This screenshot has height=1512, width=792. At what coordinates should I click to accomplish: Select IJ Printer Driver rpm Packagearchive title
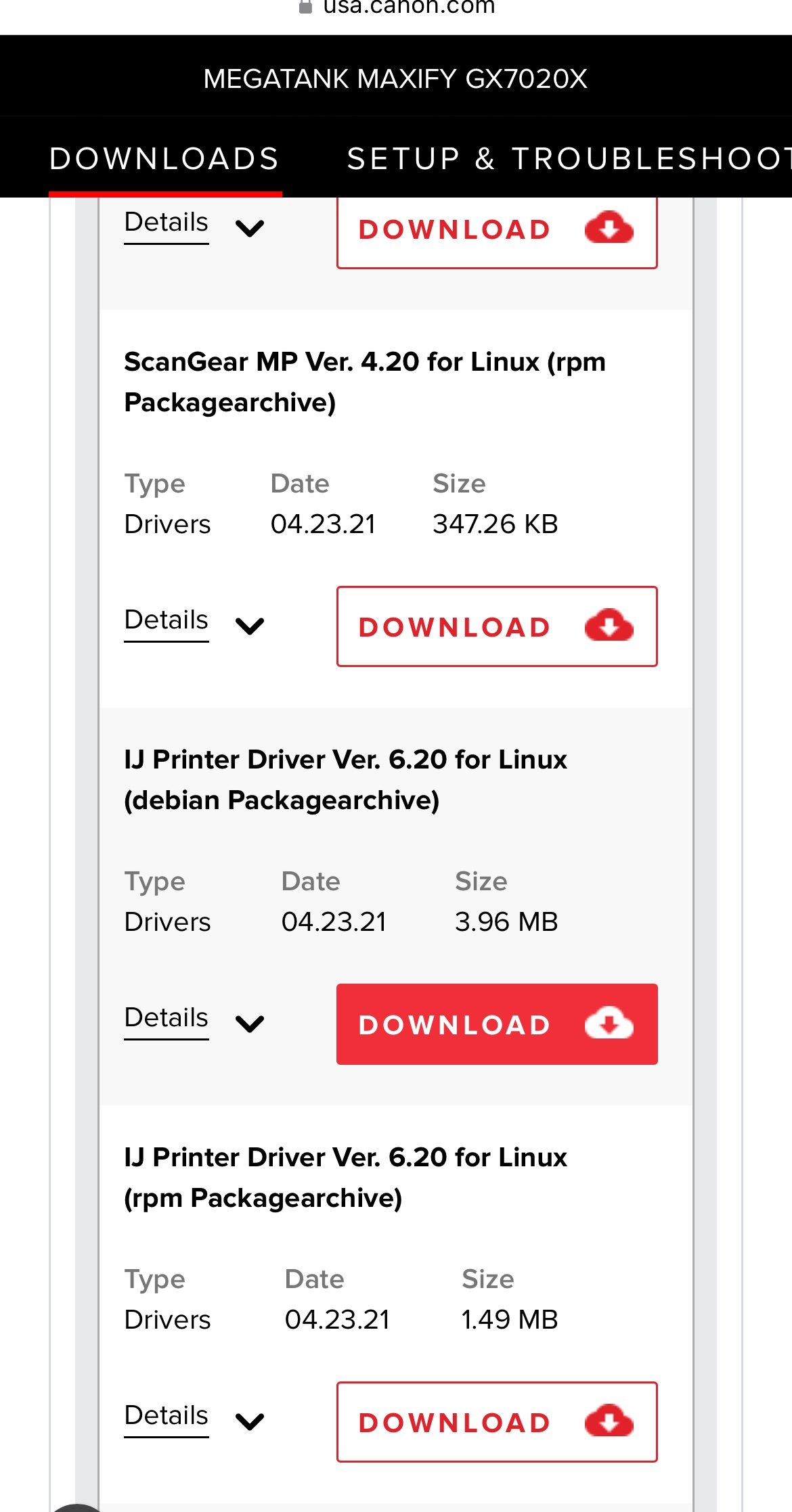tap(346, 1178)
